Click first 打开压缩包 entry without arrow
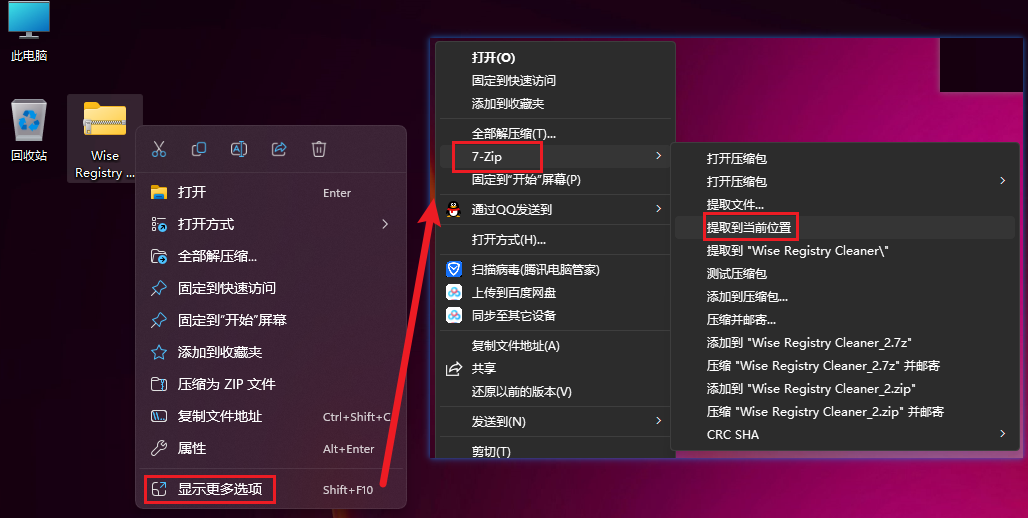 (x=844, y=158)
